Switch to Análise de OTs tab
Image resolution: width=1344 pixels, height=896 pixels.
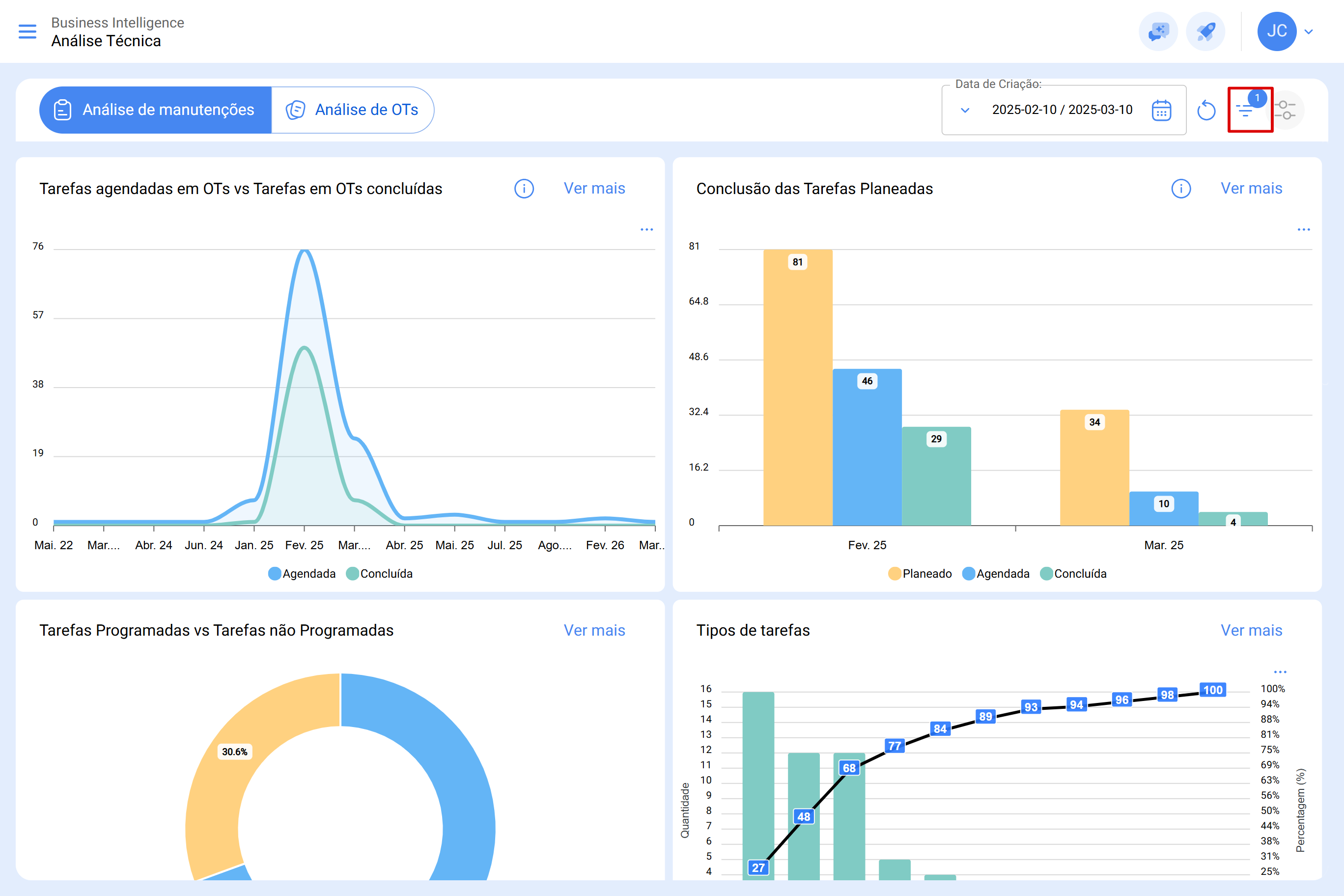(x=353, y=110)
